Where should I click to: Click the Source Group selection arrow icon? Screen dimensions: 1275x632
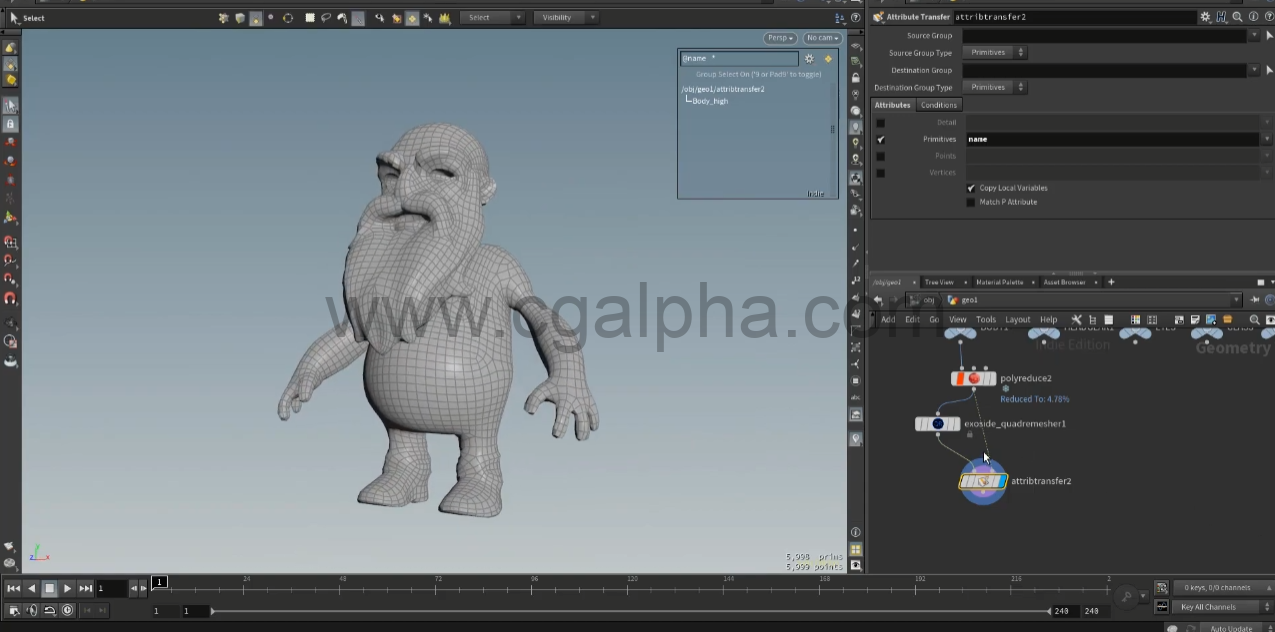1269,35
